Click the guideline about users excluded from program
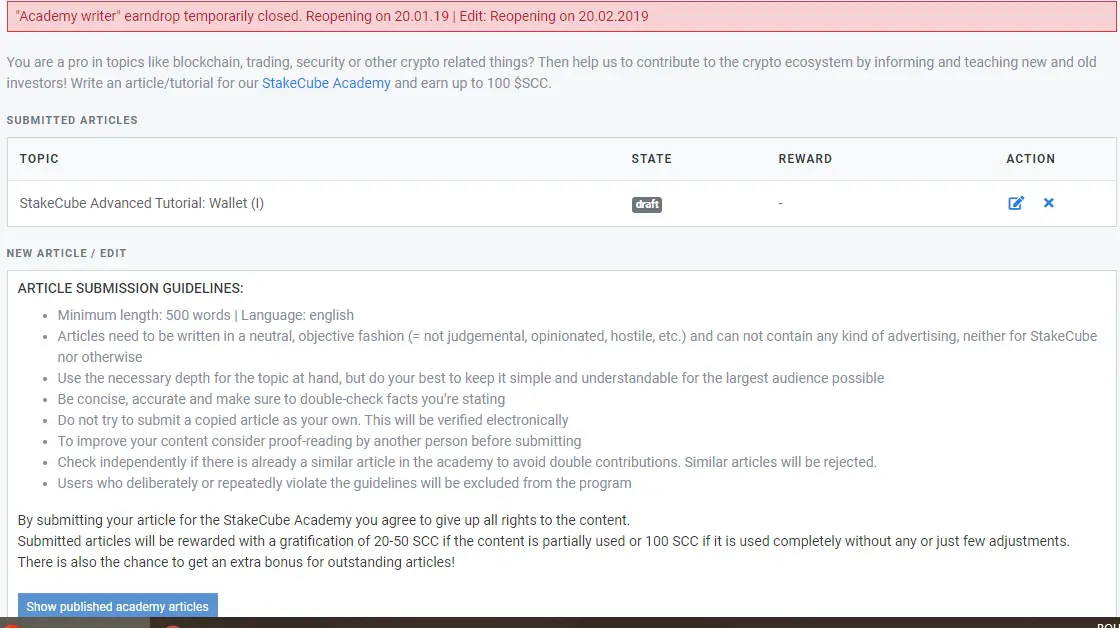 click(x=344, y=484)
